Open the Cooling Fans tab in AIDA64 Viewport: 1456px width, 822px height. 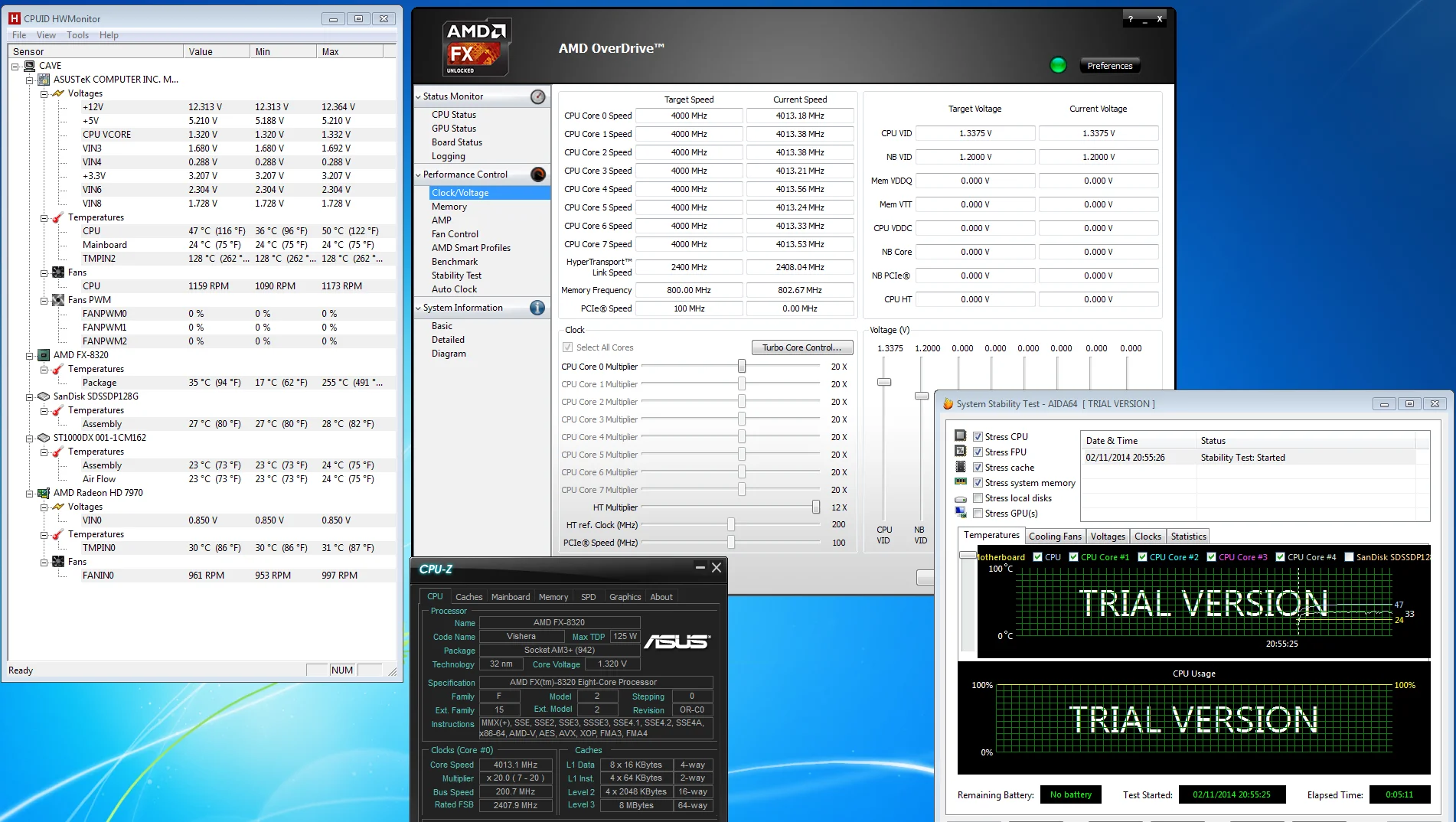pyautogui.click(x=1055, y=537)
